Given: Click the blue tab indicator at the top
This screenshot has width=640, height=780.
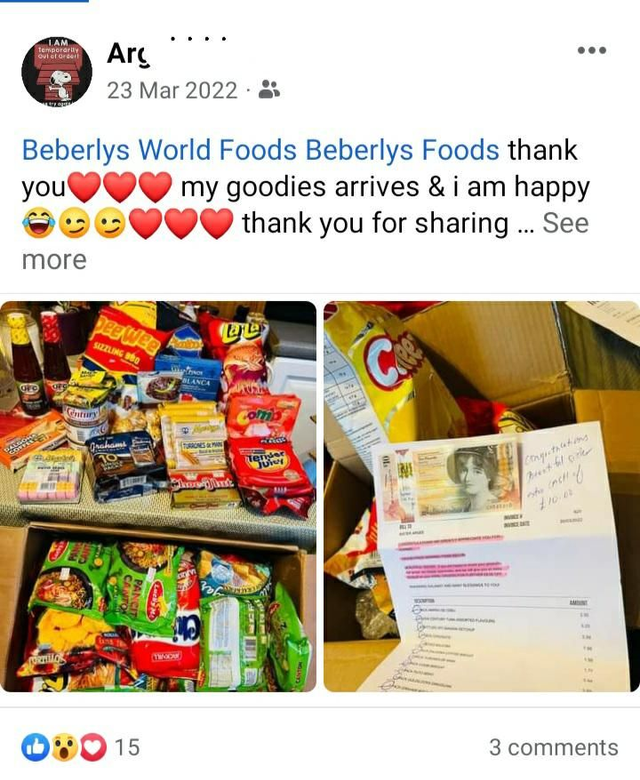Looking at the screenshot, I should (44, 1).
